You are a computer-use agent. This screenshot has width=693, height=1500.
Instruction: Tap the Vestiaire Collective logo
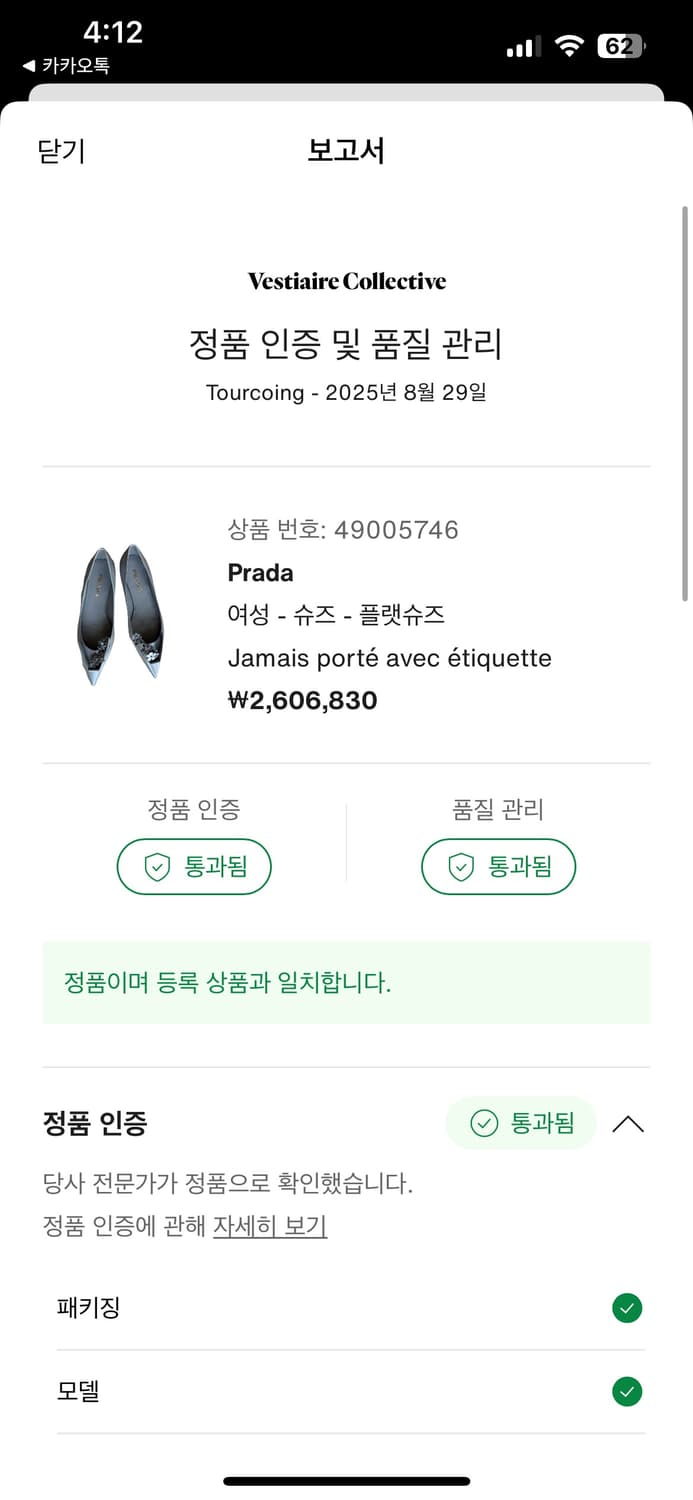[346, 281]
